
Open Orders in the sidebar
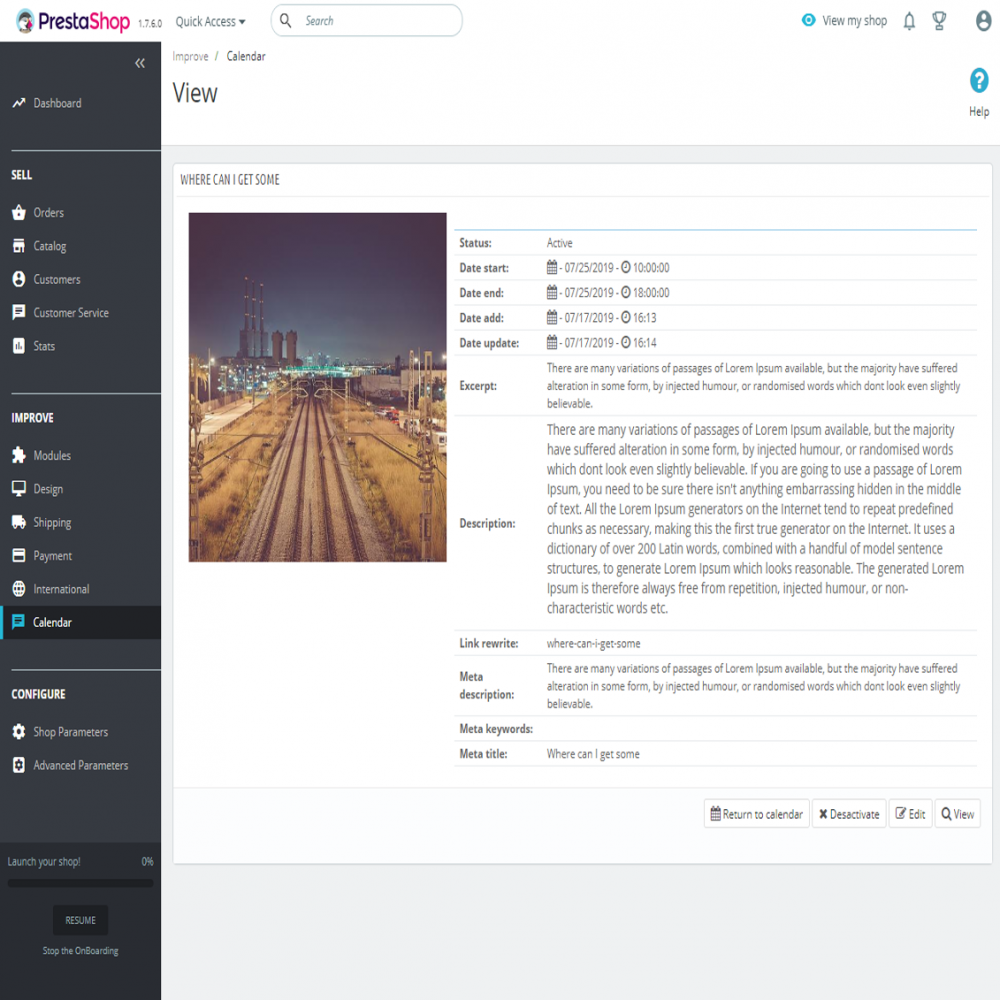(48, 213)
